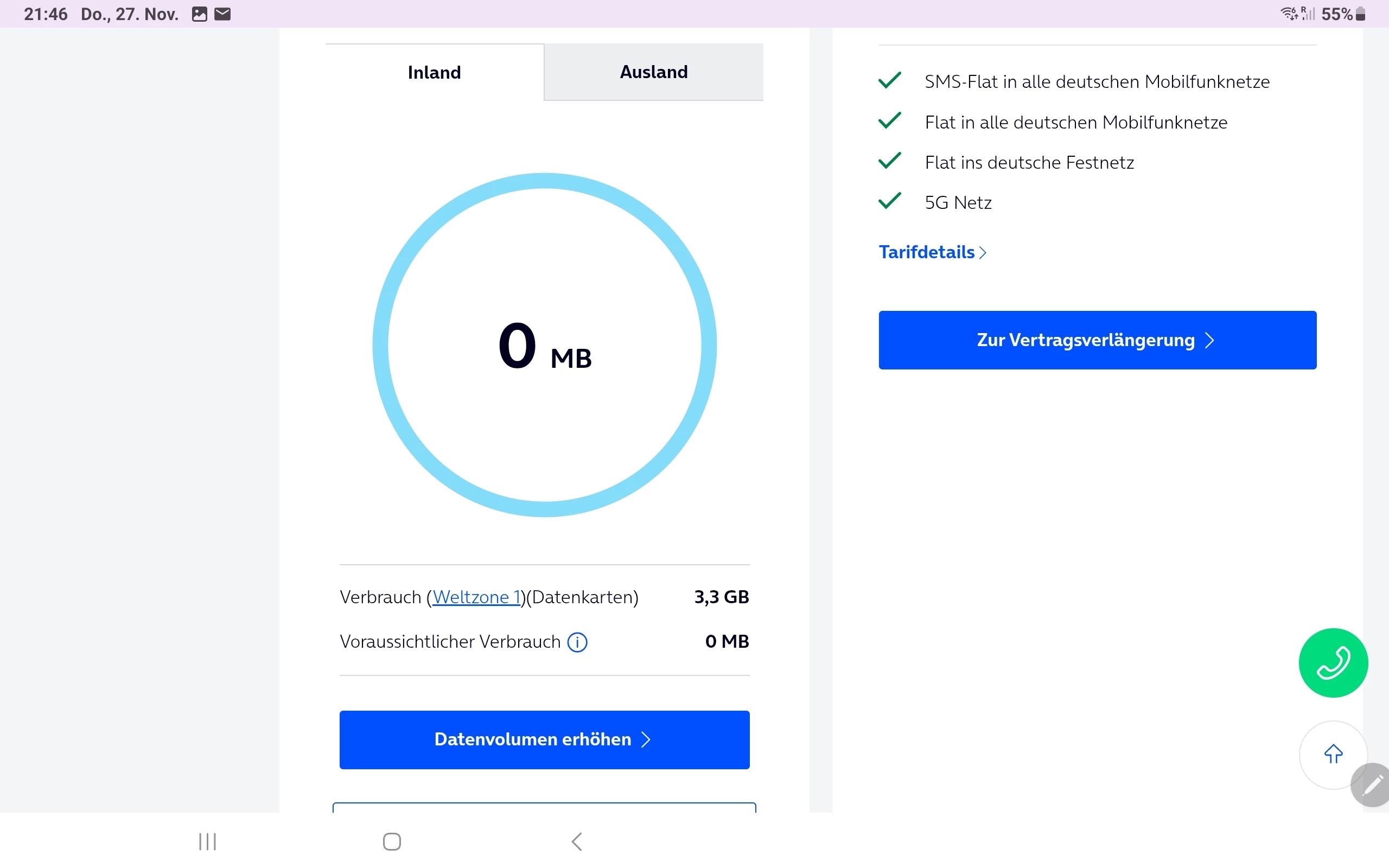Tap the gray pencil edit icon
The width and height of the screenshot is (1389, 868).
tap(1372, 785)
